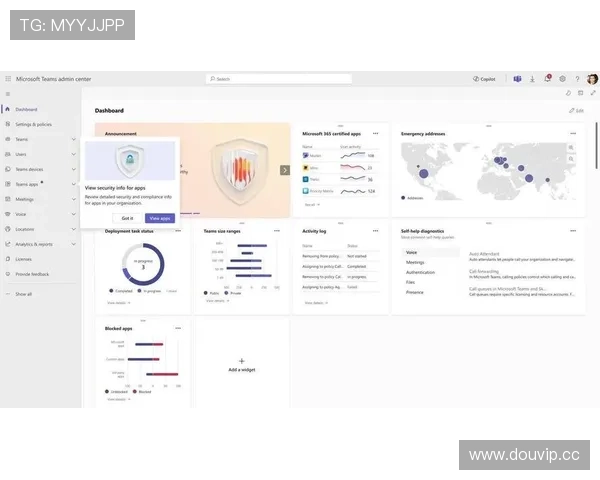Image resolution: width=600 pixels, height=480 pixels.
Task: Open settings gear in top bar
Action: pyautogui.click(x=562, y=78)
